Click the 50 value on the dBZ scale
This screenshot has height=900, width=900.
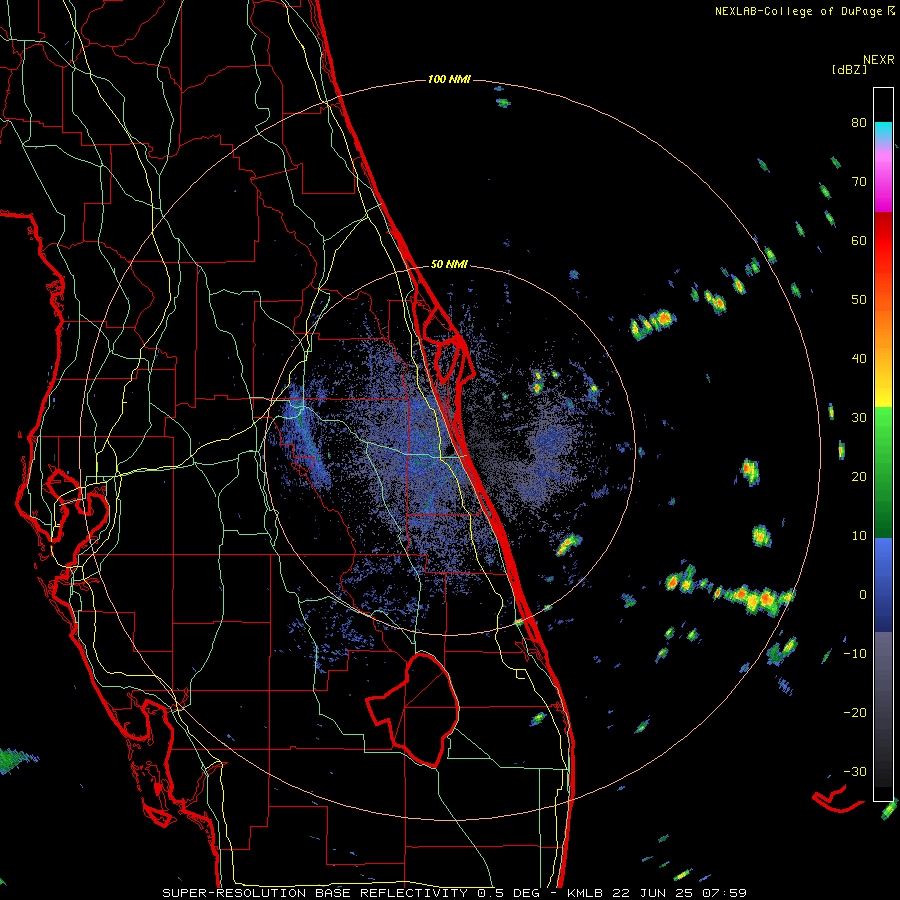859,300
